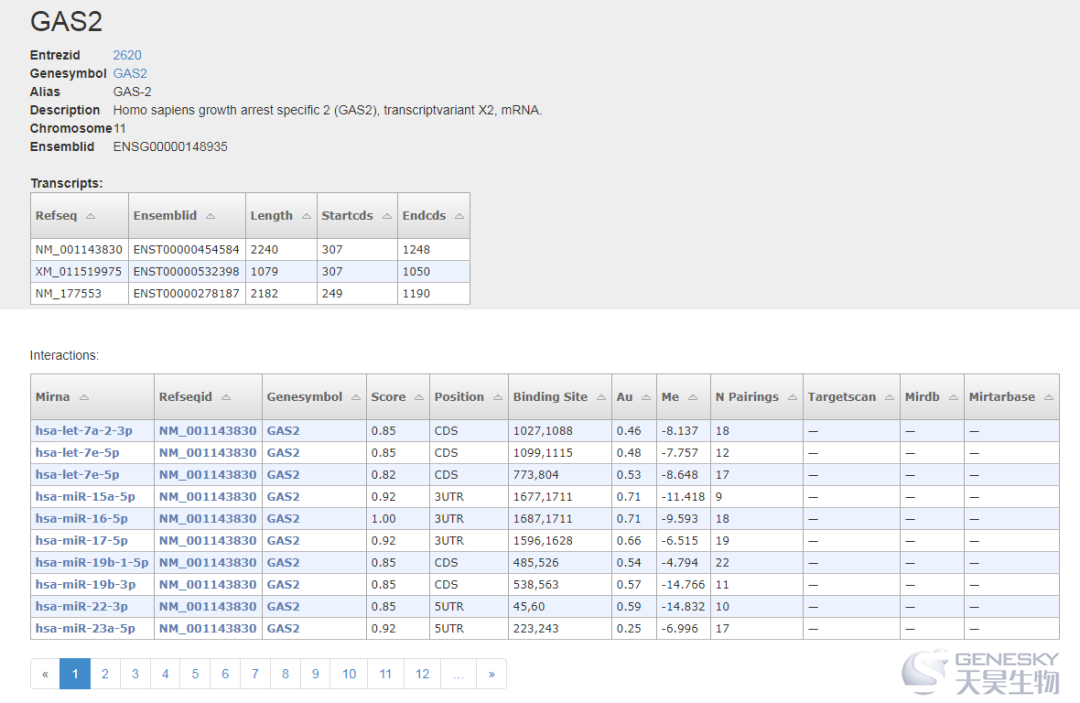The height and width of the screenshot is (703, 1080).
Task: Click the Startcds column sort arrow
Action: 386,216
